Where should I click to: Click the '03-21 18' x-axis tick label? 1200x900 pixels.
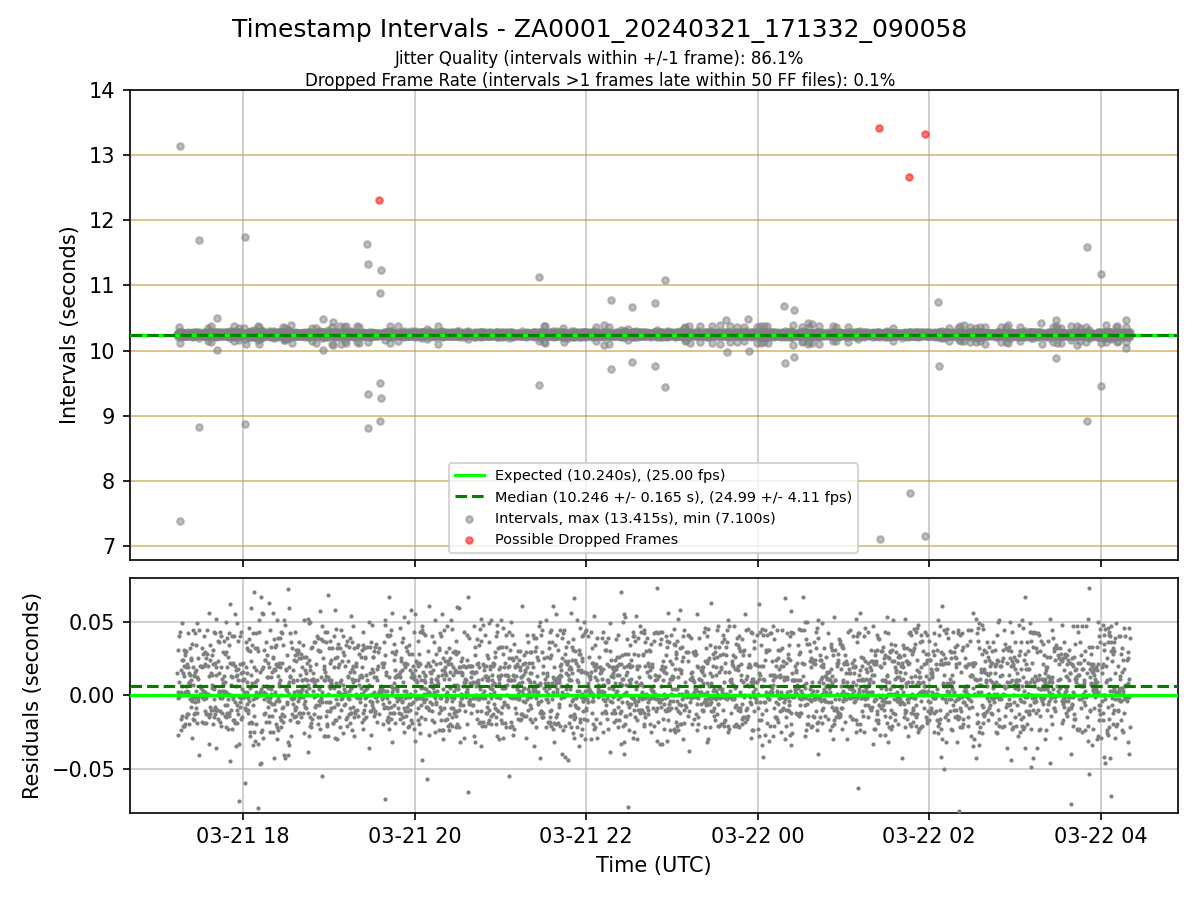[243, 837]
